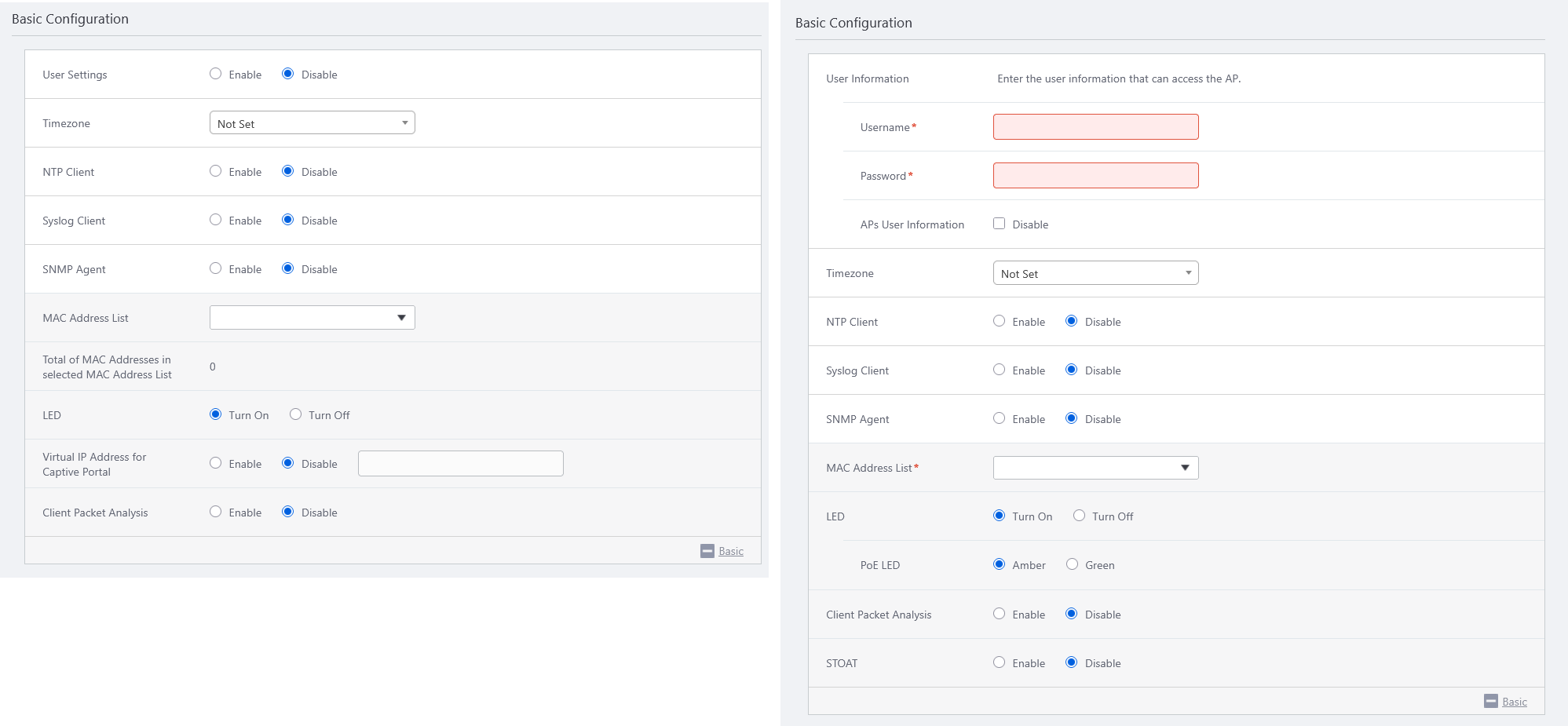Image resolution: width=1568 pixels, height=726 pixels.
Task: Click the Virtual IP Address text box
Action: coord(460,464)
